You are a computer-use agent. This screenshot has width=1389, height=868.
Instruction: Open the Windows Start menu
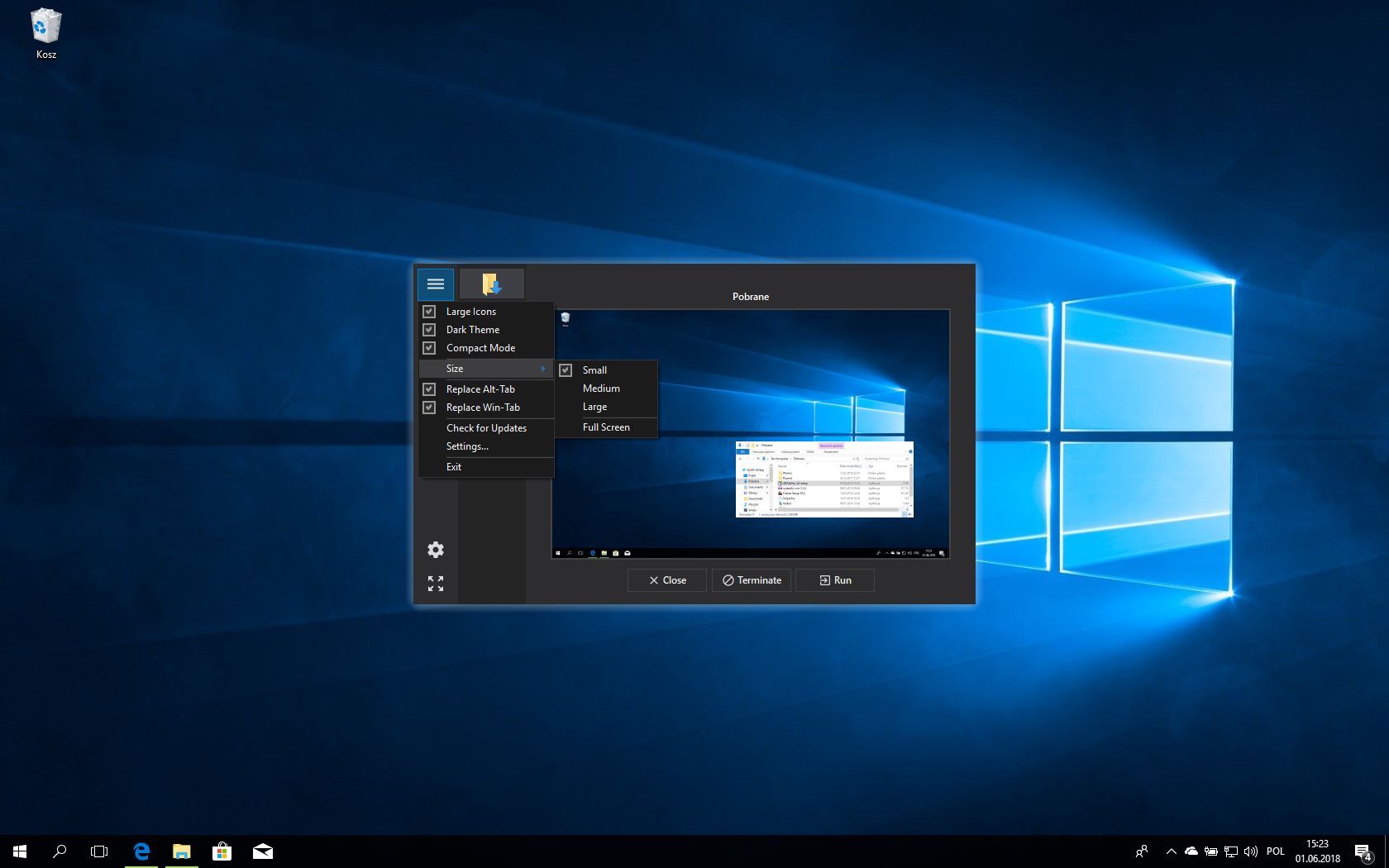coord(20,851)
